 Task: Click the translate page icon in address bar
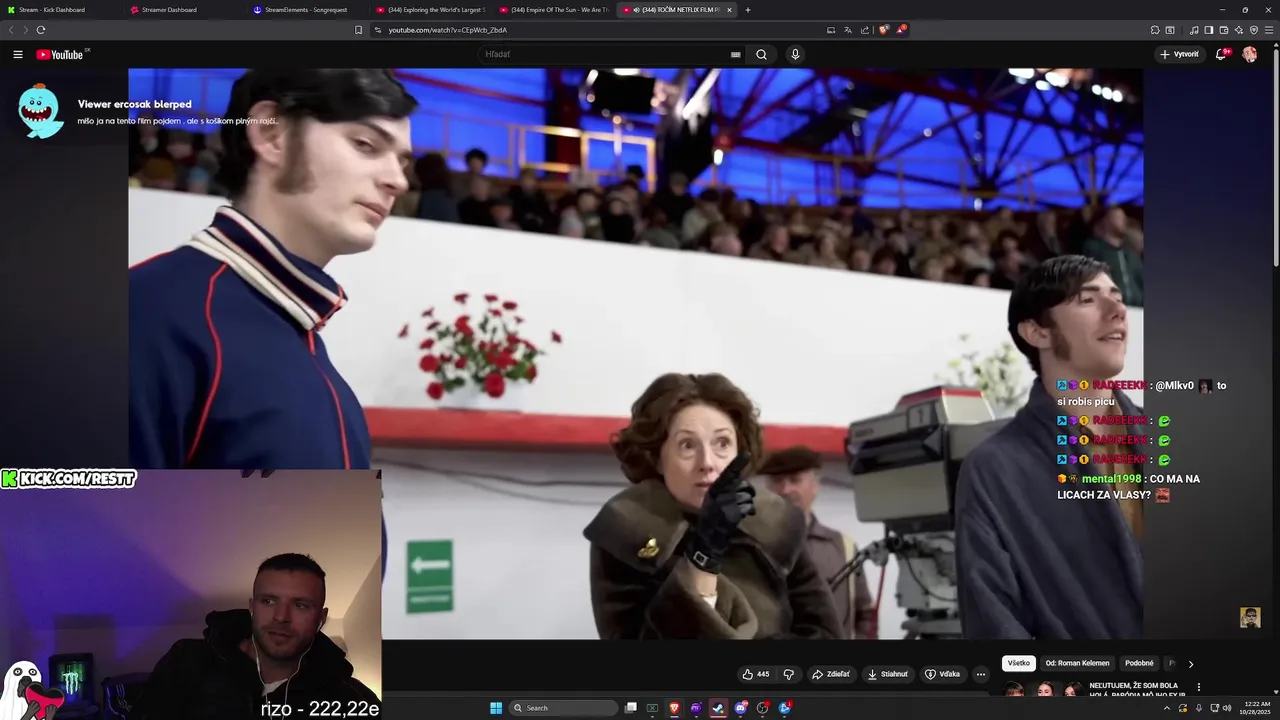pos(848,30)
